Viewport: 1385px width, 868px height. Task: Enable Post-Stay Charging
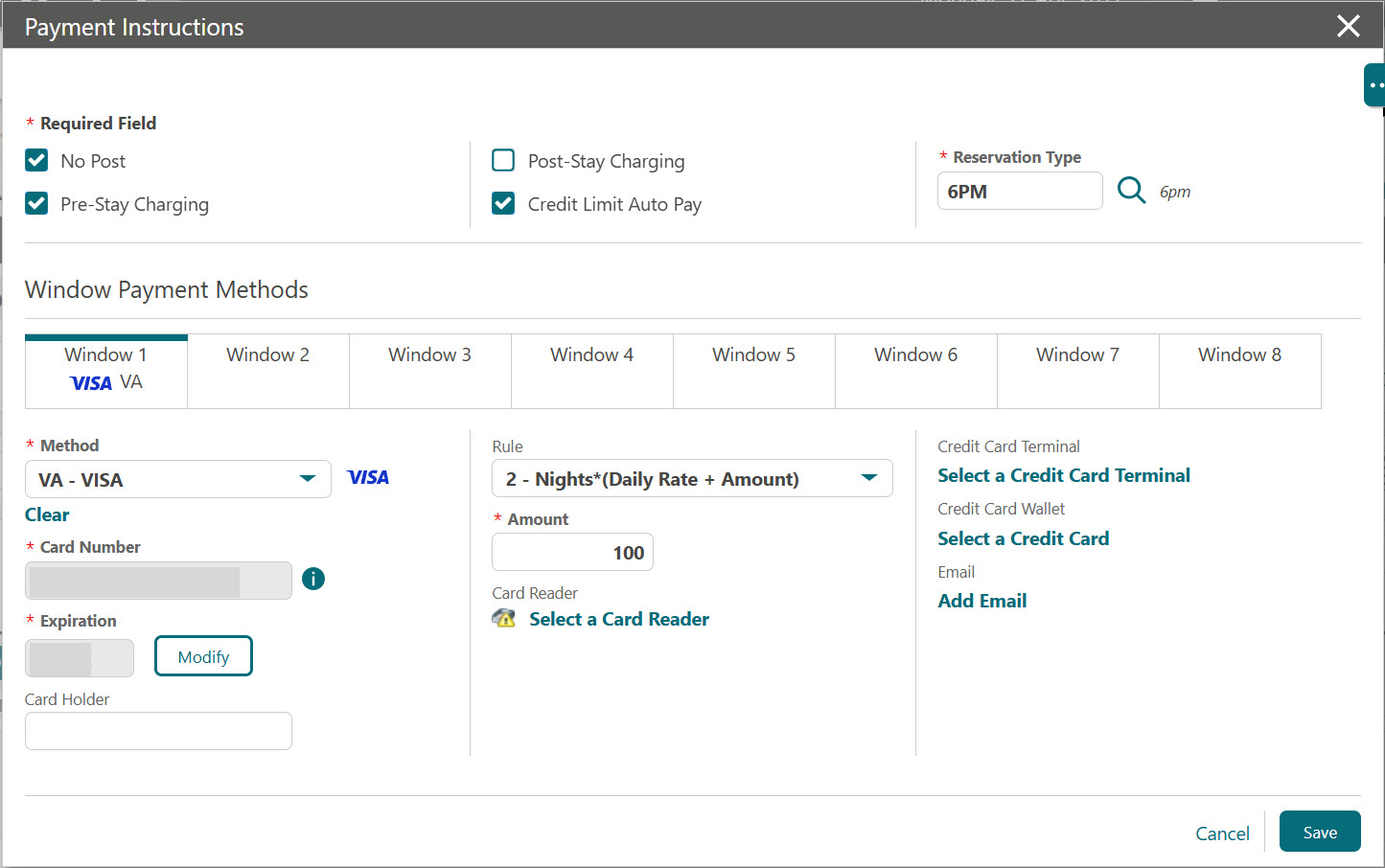503,160
